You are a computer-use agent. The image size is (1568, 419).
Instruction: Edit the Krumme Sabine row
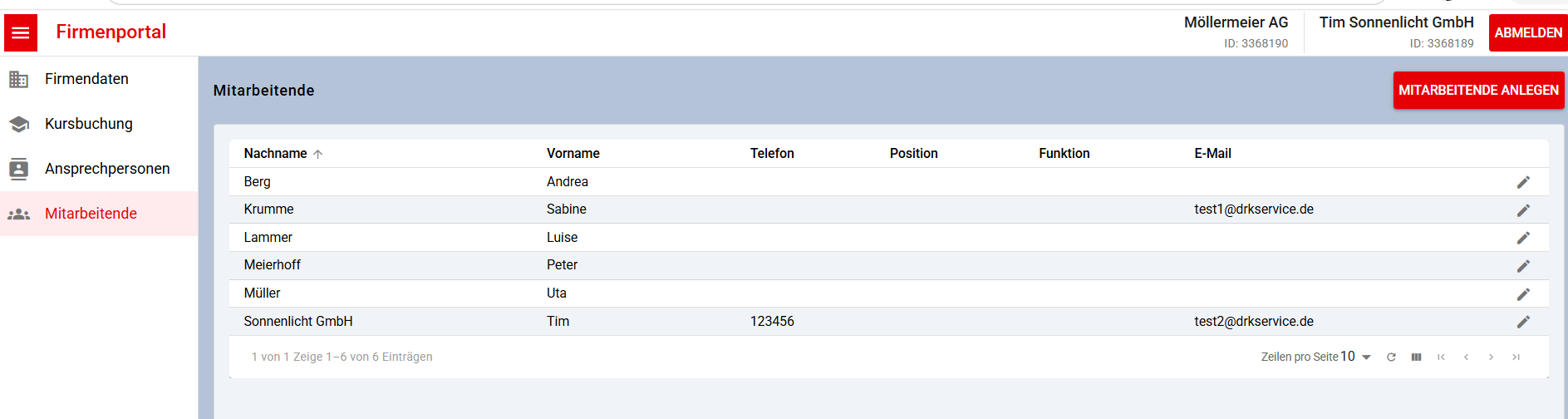1523,210
